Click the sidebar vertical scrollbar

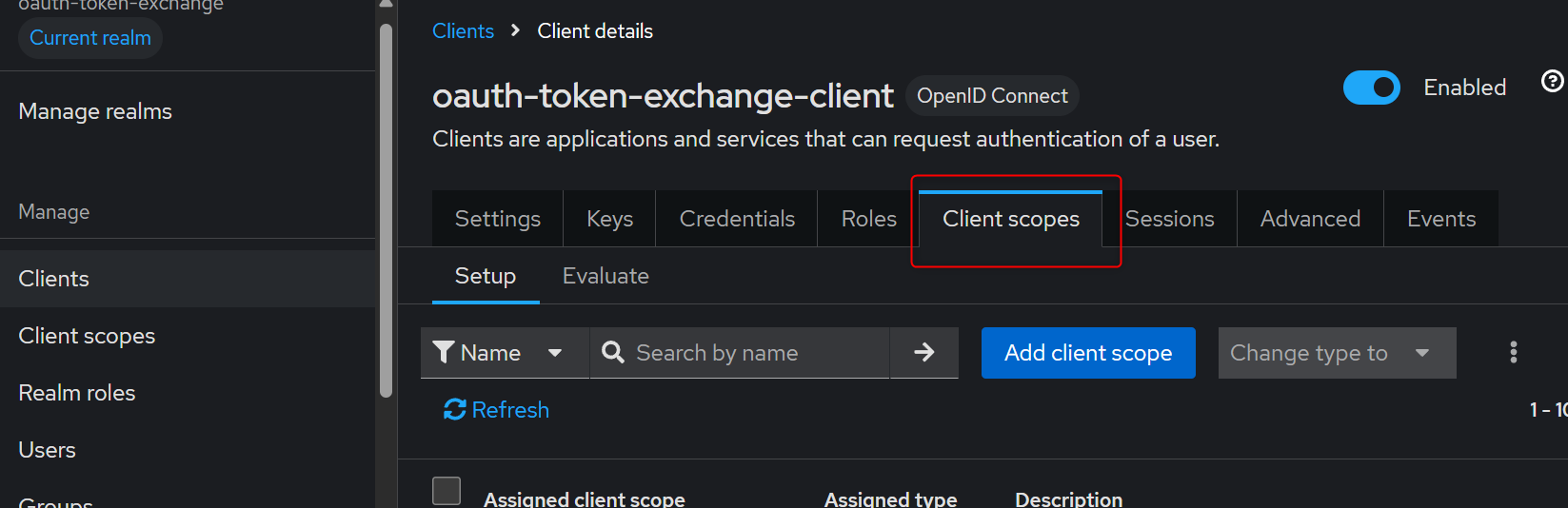click(x=386, y=209)
